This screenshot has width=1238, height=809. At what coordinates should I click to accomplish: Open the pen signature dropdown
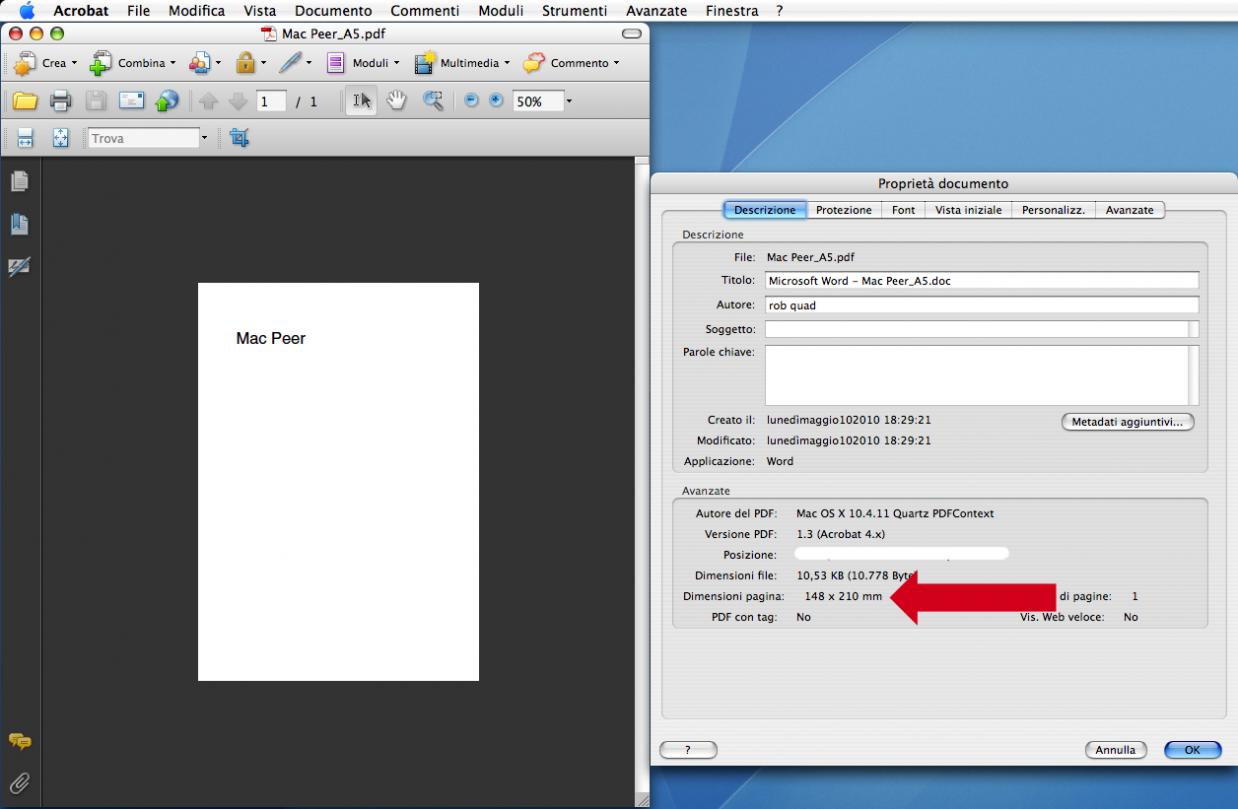click(x=295, y=63)
